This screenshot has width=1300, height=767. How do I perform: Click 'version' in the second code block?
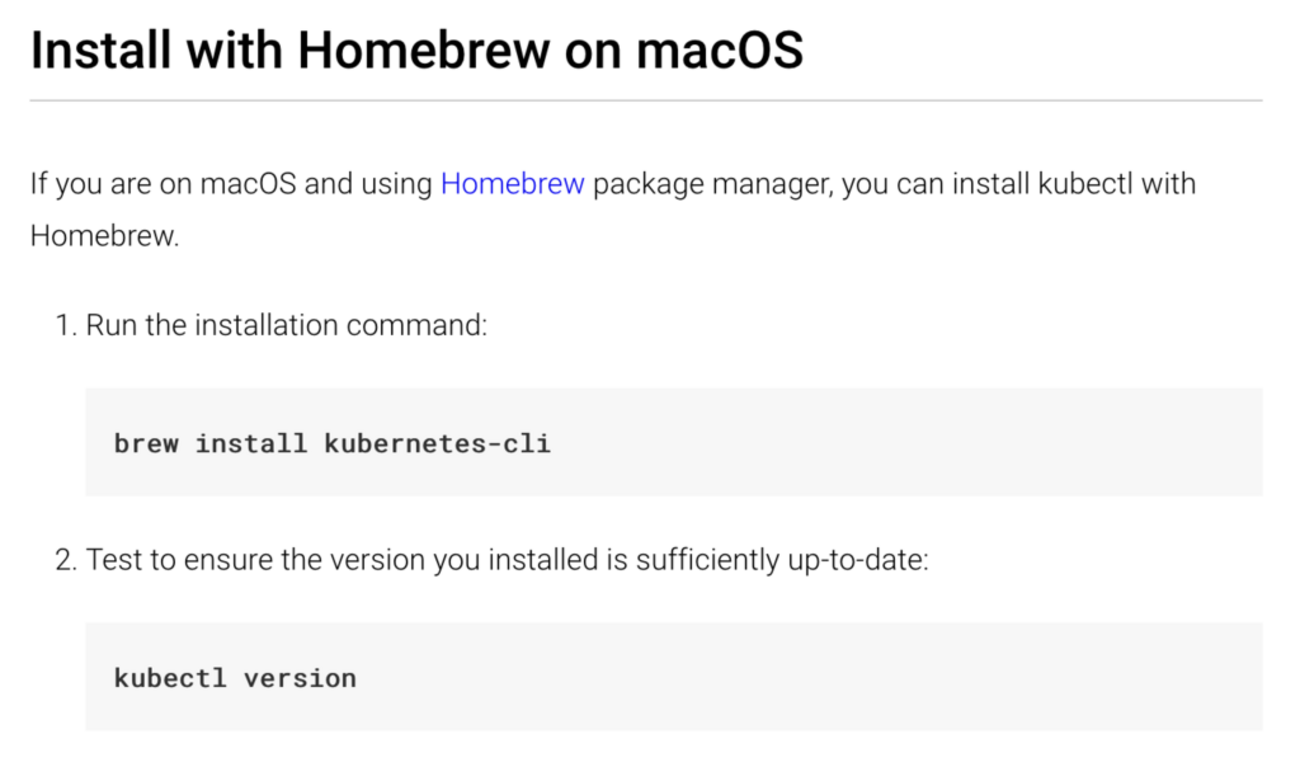point(300,678)
